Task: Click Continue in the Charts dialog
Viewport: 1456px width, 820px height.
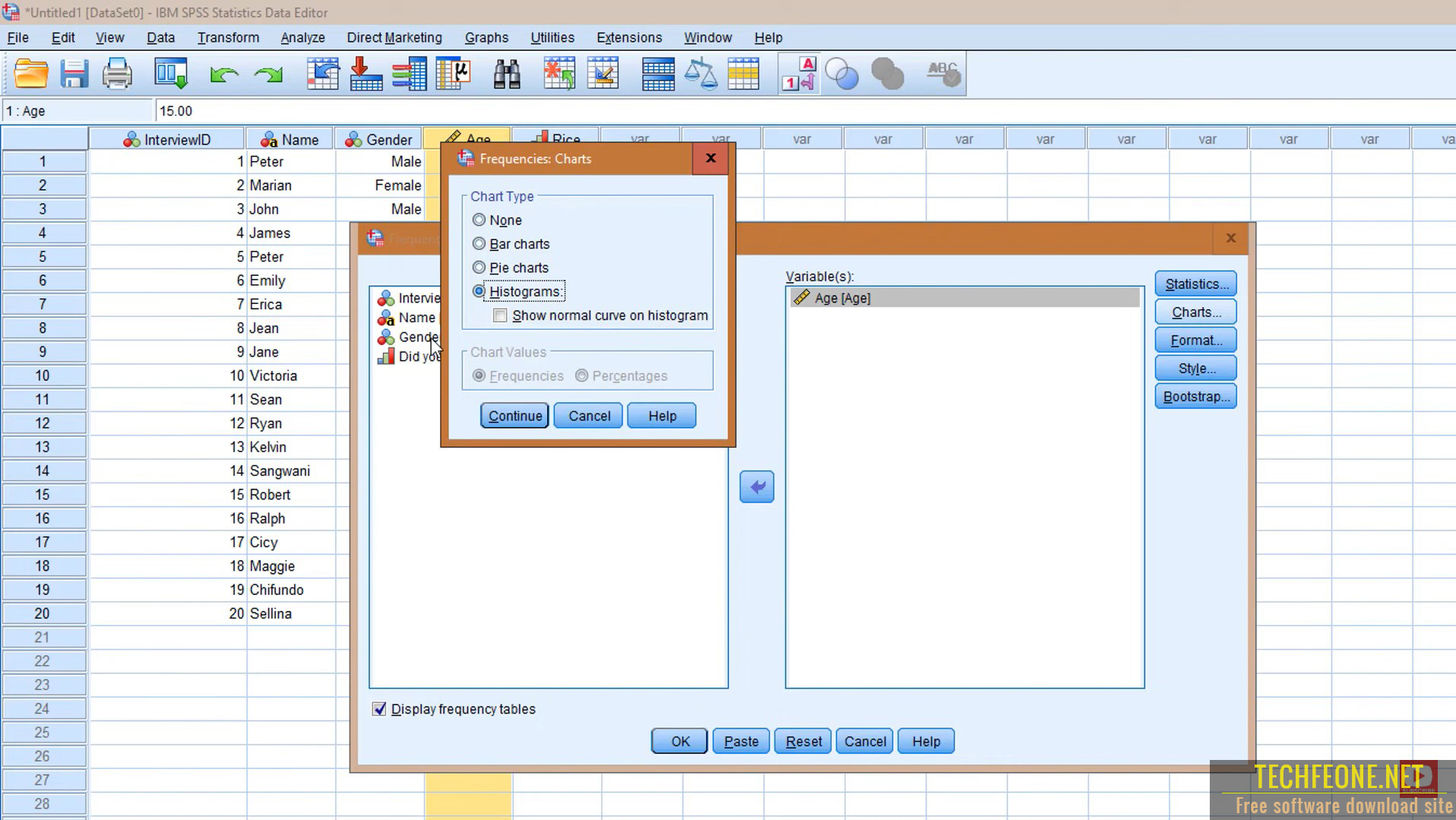Action: click(x=514, y=415)
